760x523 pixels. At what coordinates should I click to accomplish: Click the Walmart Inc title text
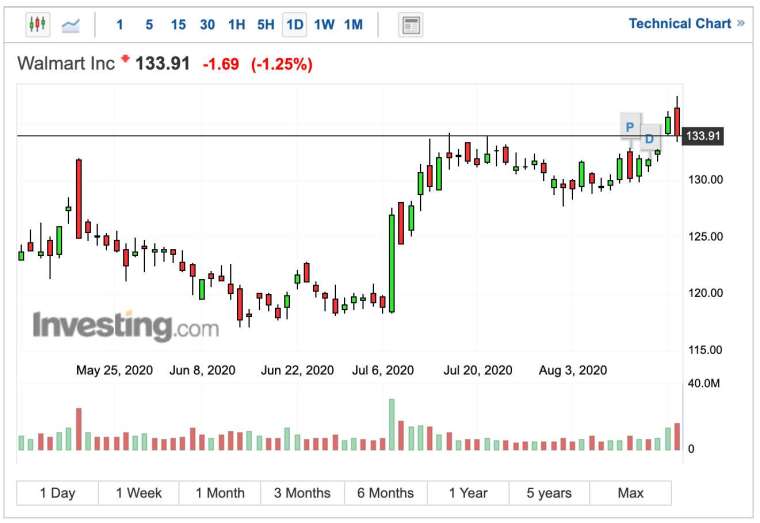point(66,63)
